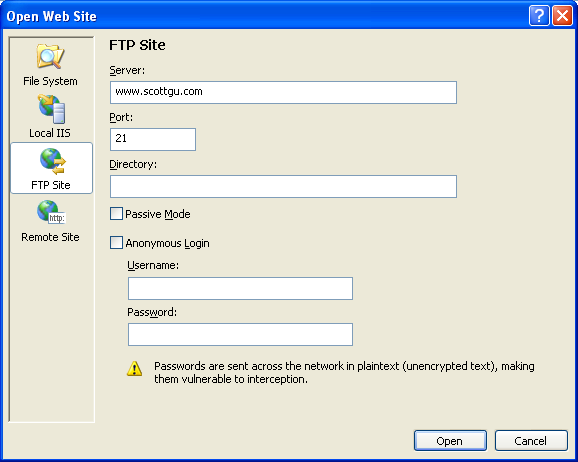Click the Local IIS label in sidebar

(x=50, y=133)
